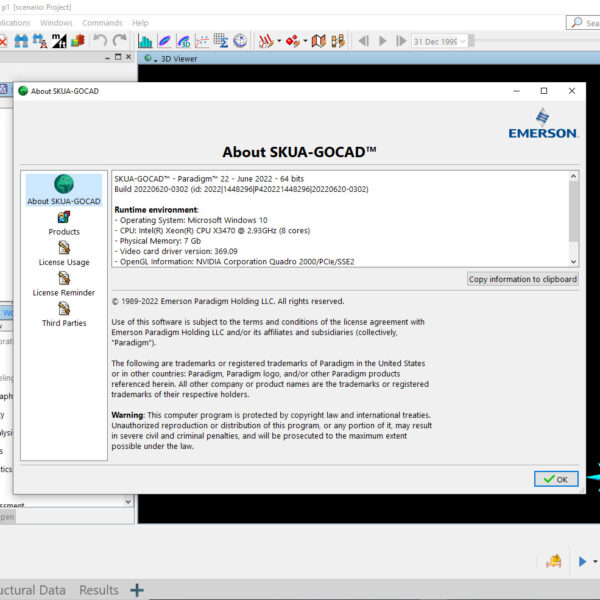Screen dimensions: 600x600
Task: Step forward to next time step
Action: [x=401, y=41]
